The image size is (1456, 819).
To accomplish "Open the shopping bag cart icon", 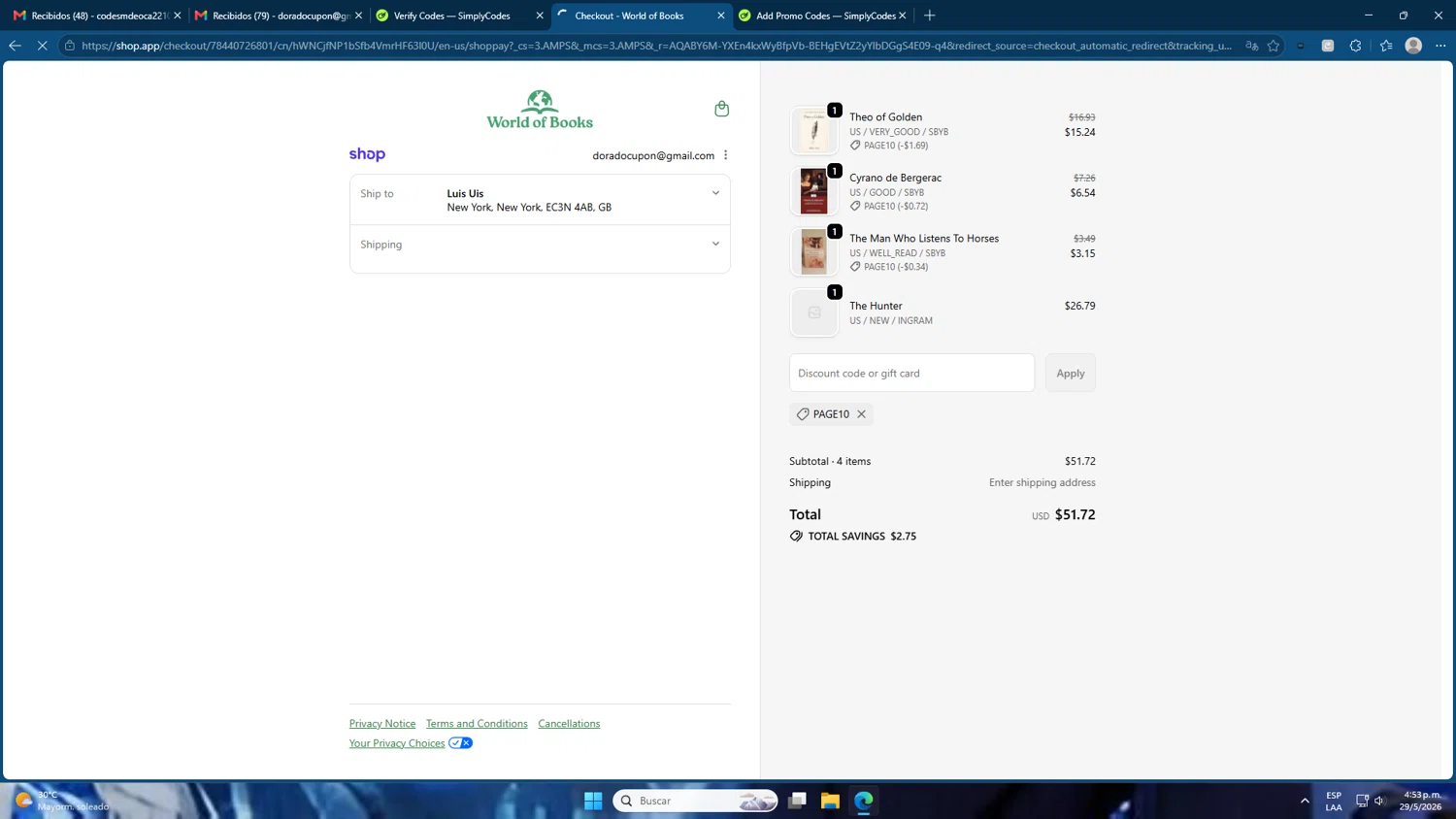I will coord(721,109).
